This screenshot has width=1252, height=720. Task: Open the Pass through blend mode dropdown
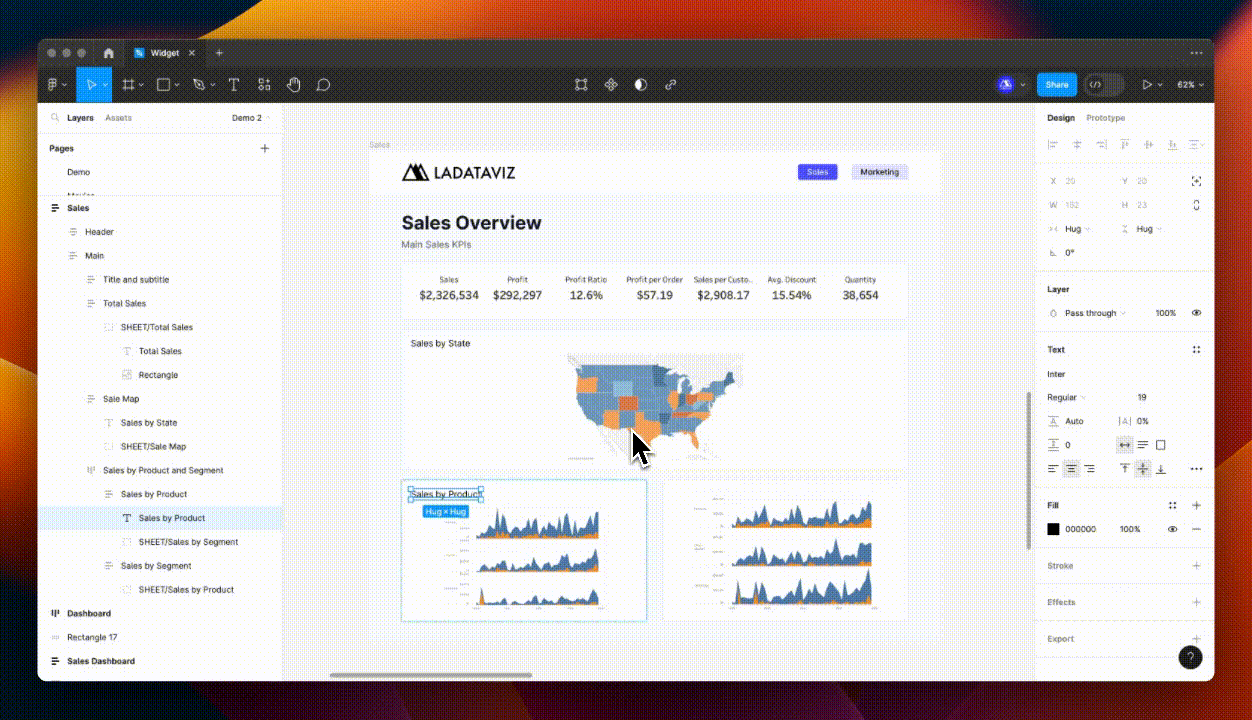tap(1095, 313)
